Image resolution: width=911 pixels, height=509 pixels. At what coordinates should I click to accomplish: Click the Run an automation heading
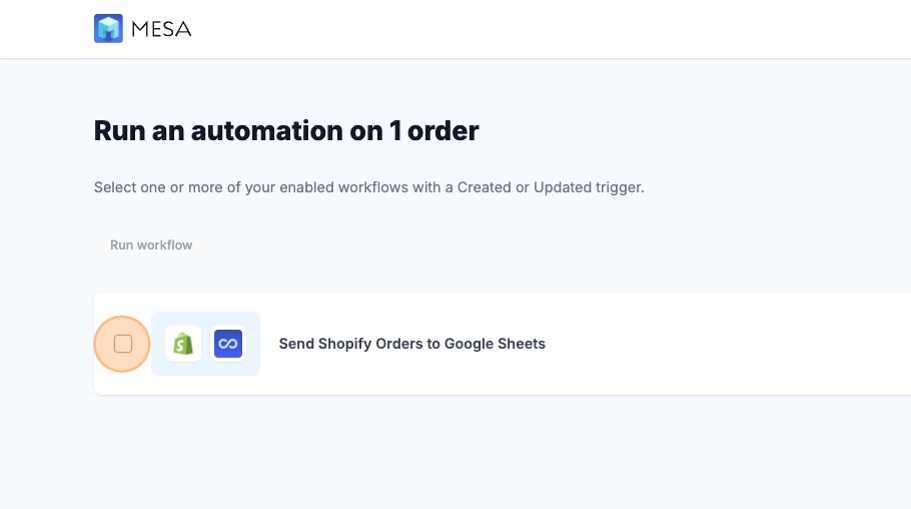(x=286, y=131)
